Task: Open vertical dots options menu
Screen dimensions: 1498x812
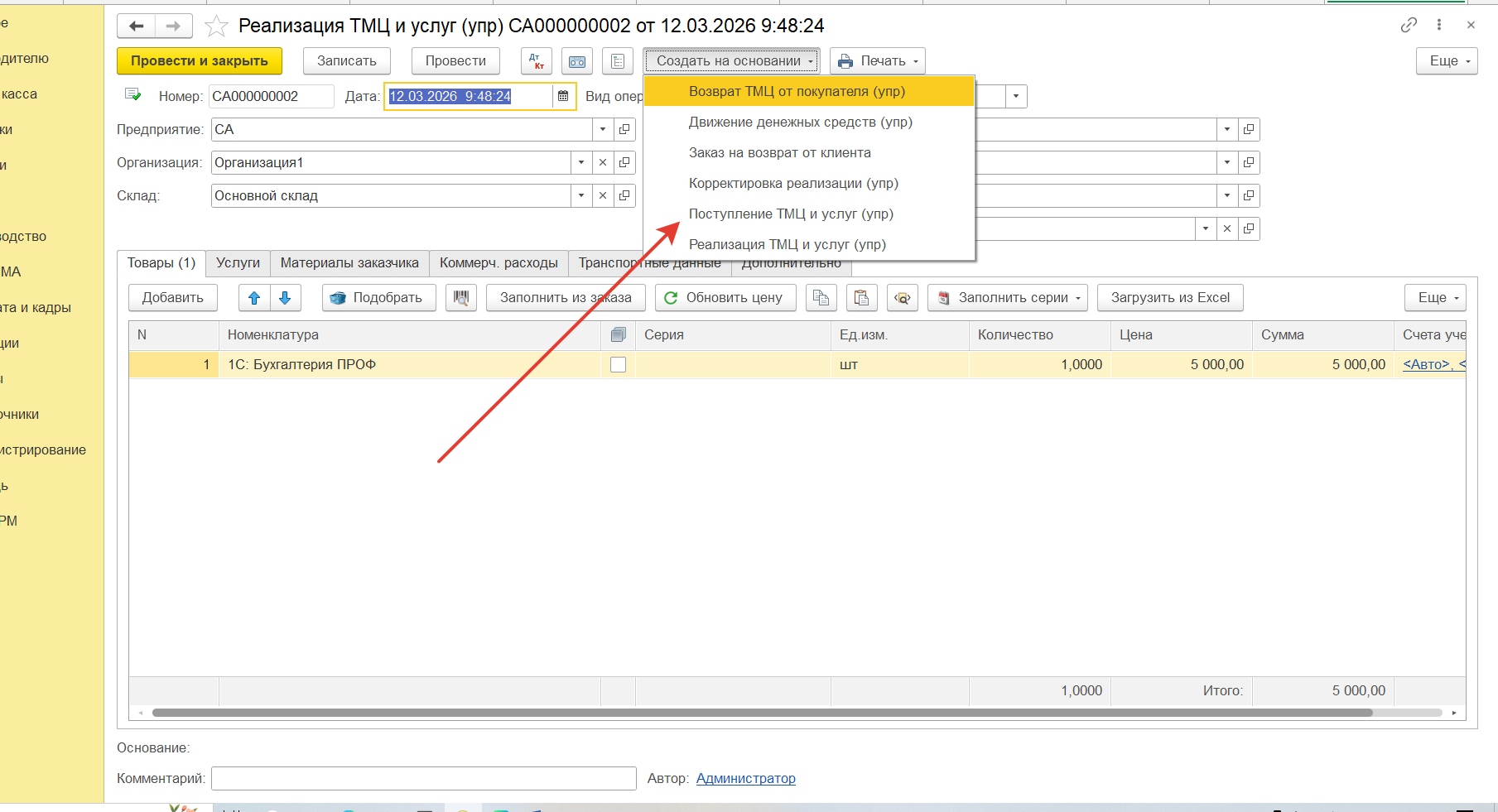Action: 1439,25
